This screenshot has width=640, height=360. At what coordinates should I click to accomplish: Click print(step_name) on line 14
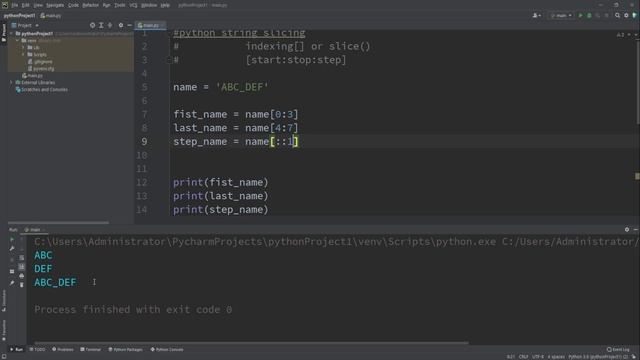(220, 209)
